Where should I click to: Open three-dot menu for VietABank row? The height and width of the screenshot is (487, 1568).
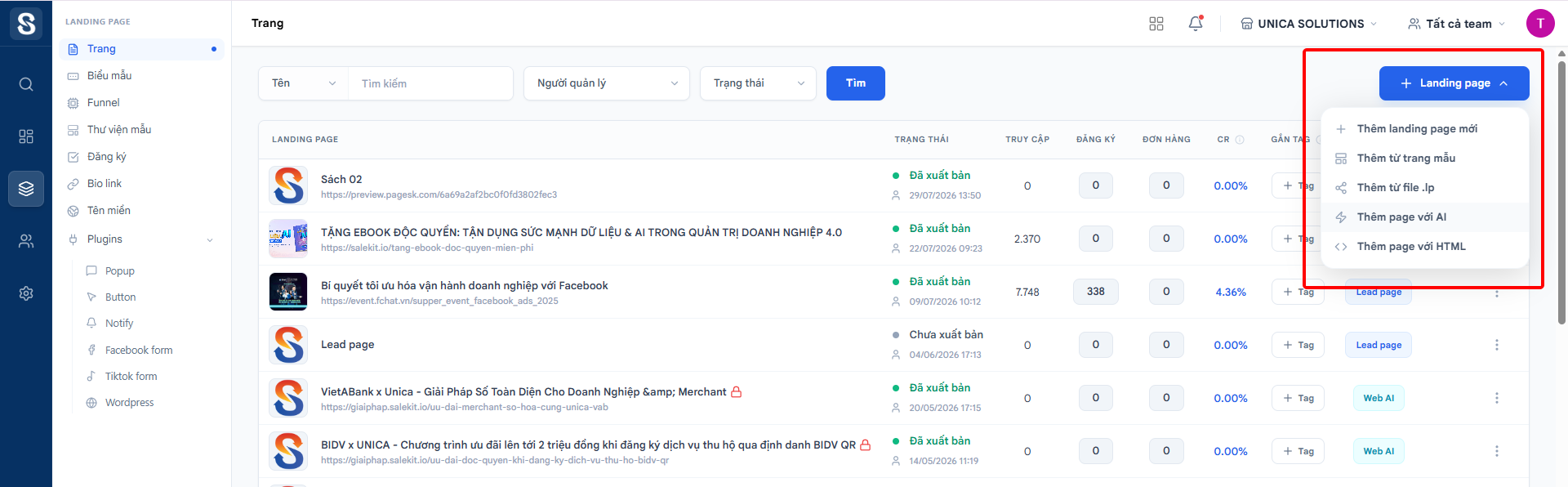coord(1497,398)
